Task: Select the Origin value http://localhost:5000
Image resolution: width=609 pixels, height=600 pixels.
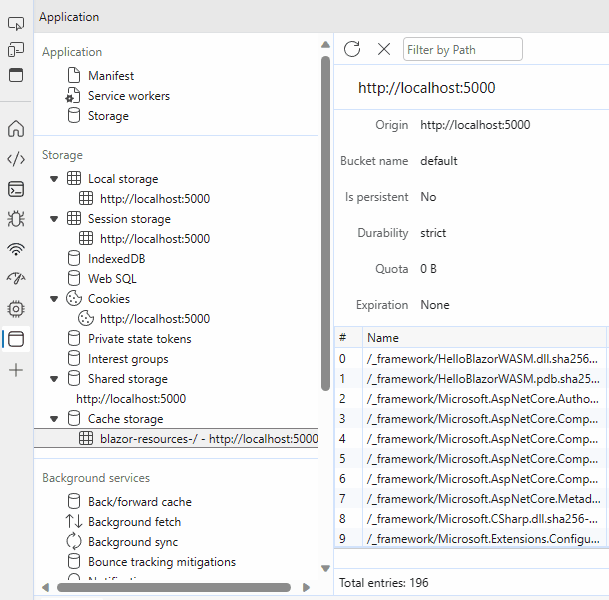Action: coord(475,125)
